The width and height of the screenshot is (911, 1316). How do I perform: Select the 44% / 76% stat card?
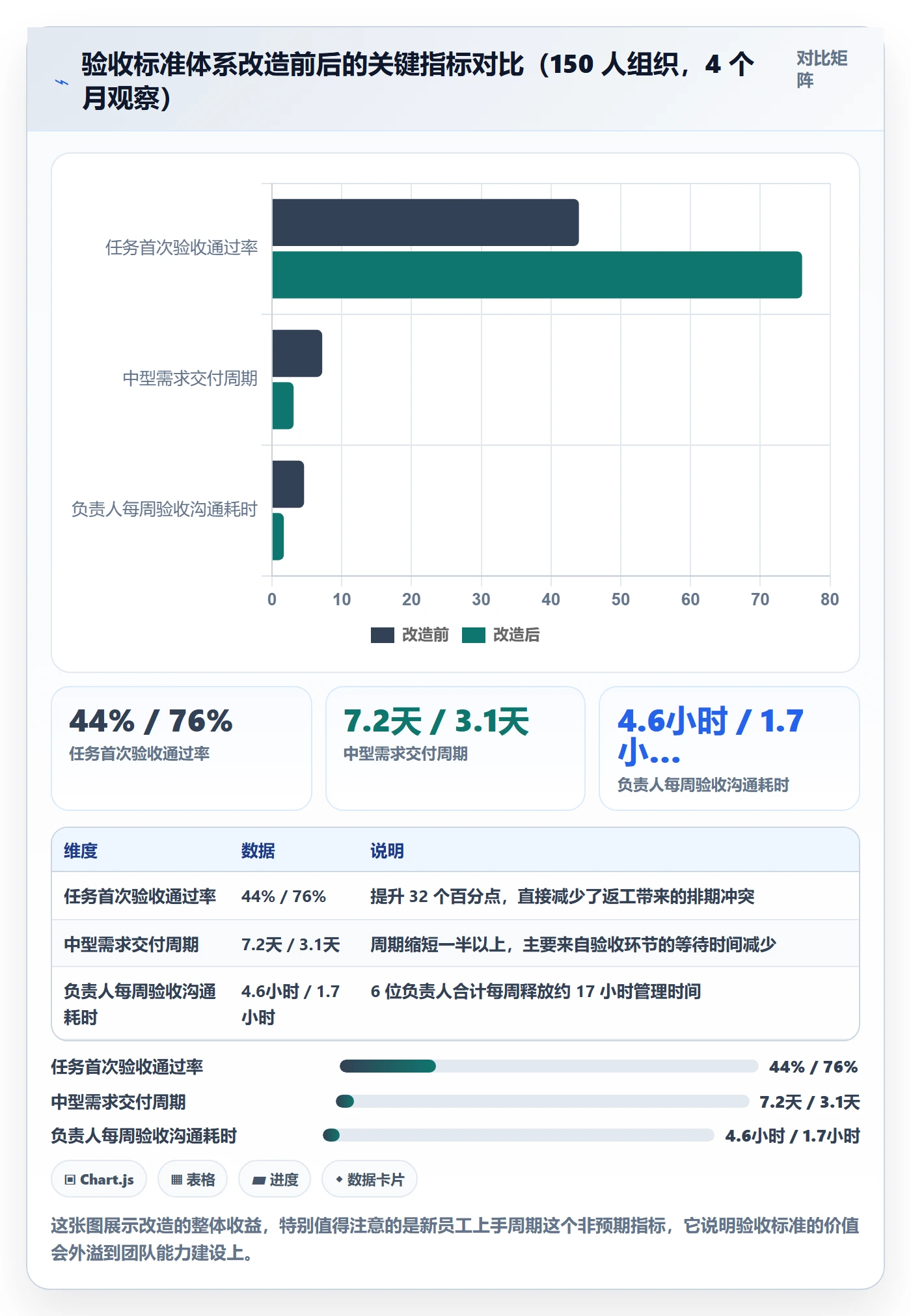click(182, 748)
